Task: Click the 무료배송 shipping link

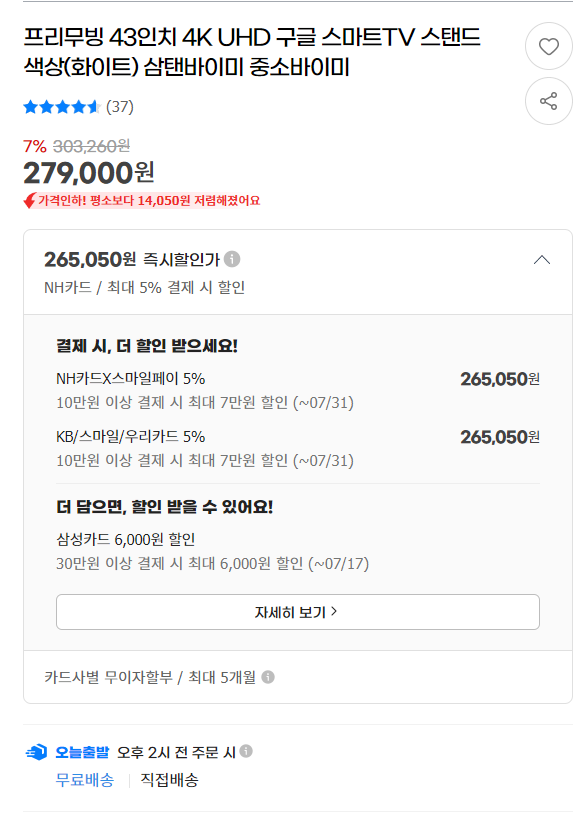Action: click(85, 780)
